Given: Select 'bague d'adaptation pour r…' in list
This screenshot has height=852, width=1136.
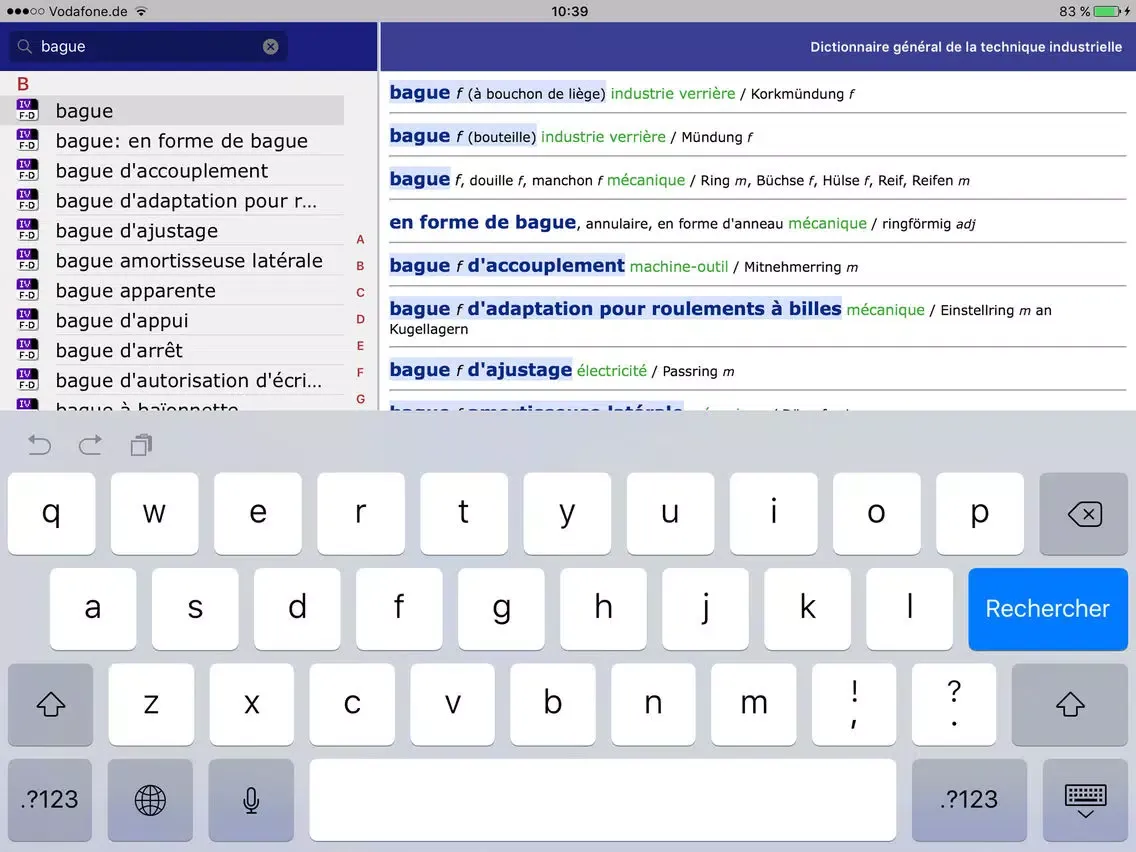Looking at the screenshot, I should pos(172,200).
